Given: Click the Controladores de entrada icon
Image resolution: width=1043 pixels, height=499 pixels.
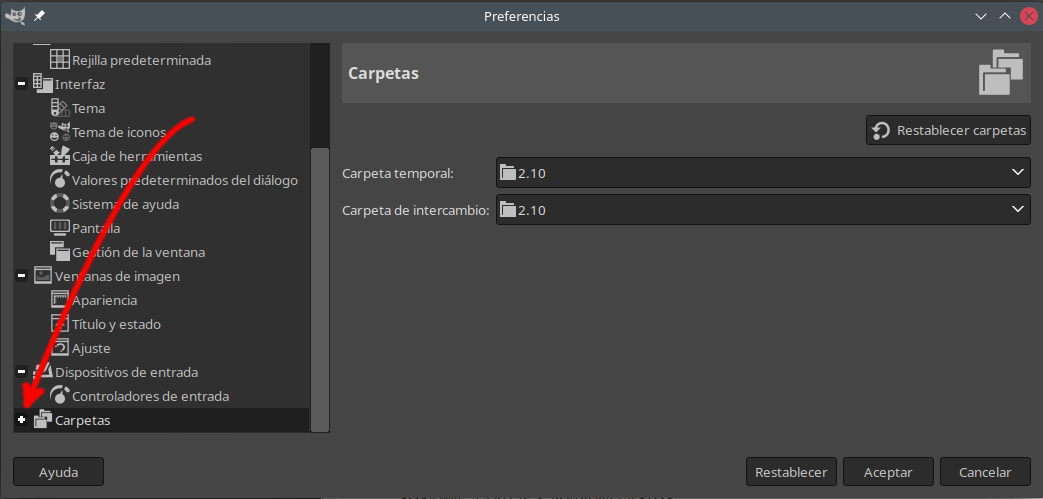Looking at the screenshot, I should (x=60, y=396).
